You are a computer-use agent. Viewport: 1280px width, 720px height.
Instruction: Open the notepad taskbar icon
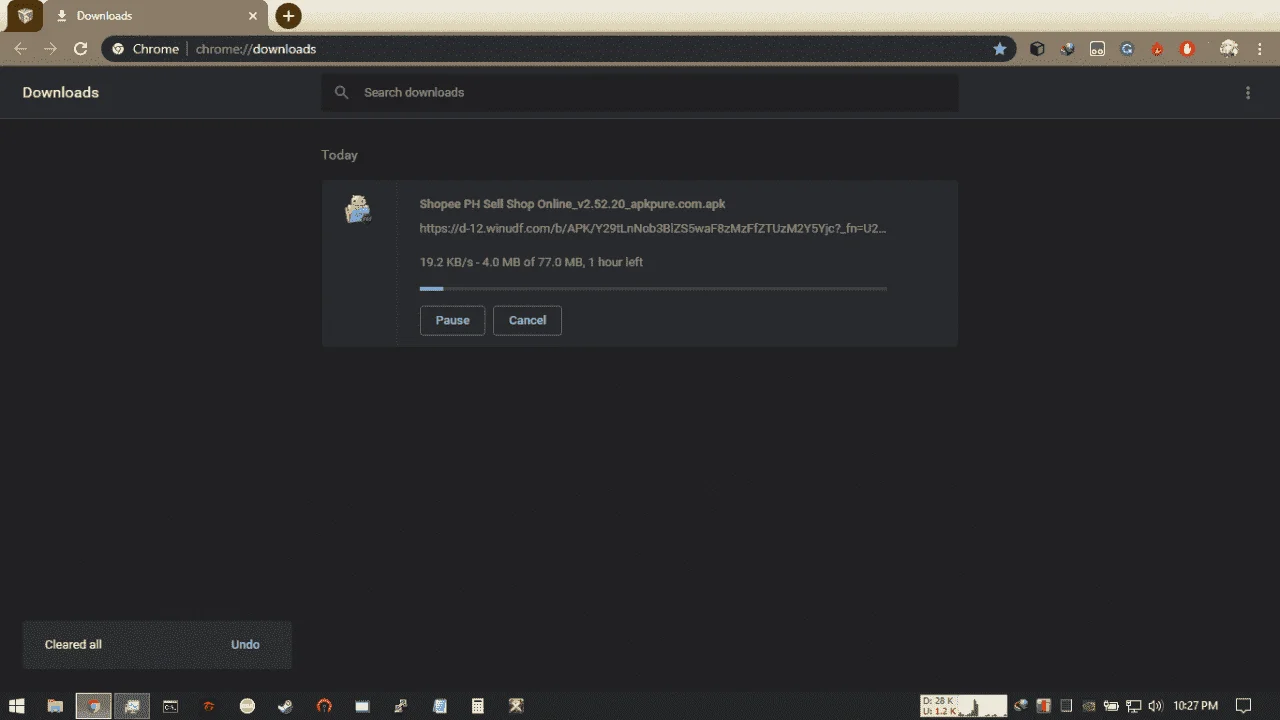[x=440, y=706]
